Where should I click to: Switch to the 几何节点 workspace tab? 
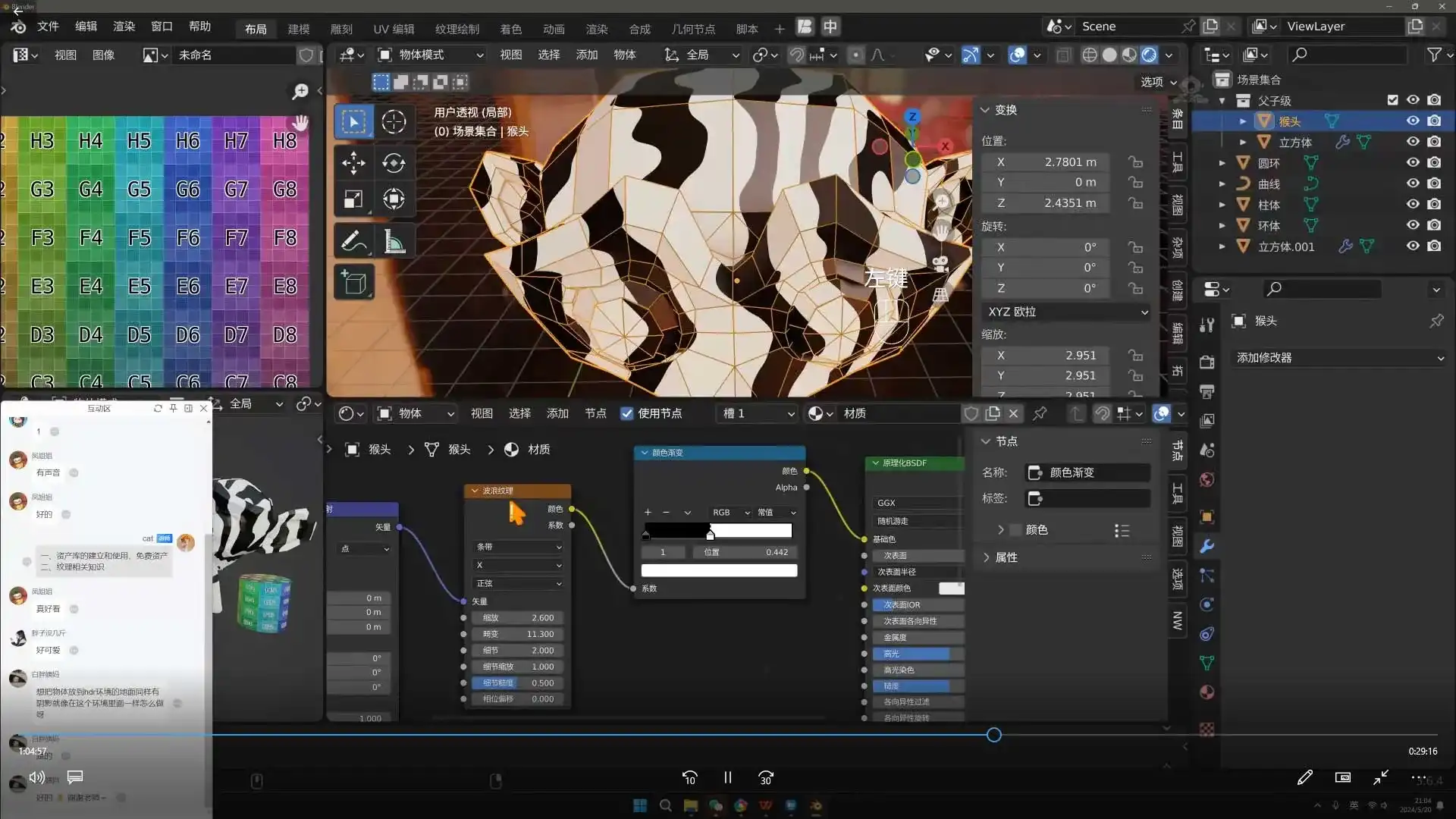693,29
